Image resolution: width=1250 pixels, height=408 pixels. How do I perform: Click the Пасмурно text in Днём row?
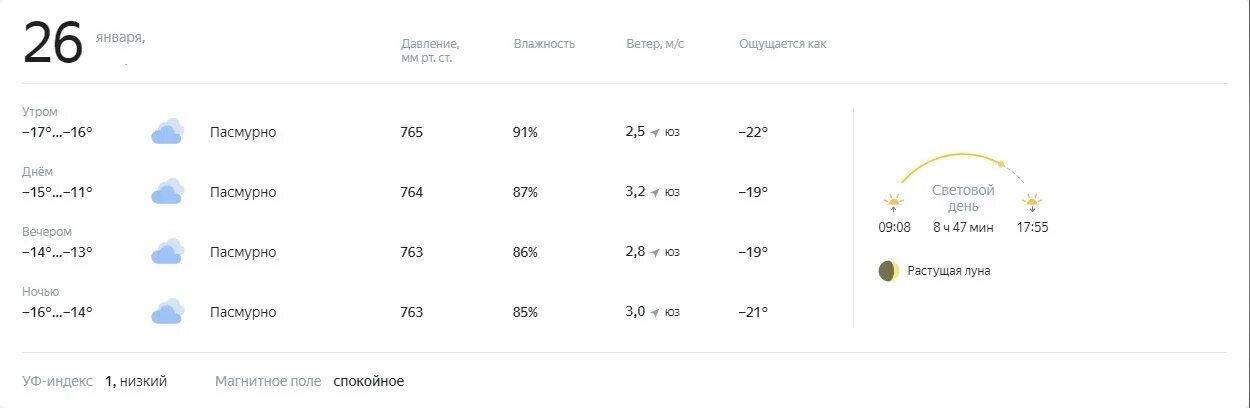[243, 192]
